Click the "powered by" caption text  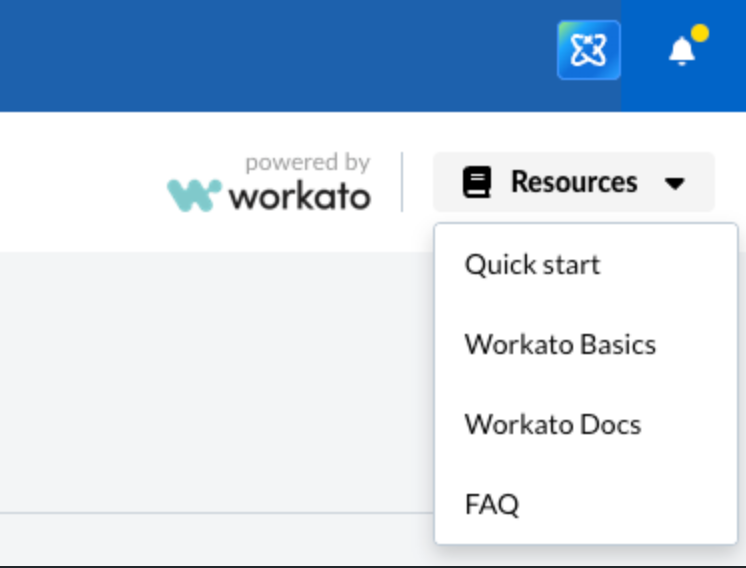coord(307,162)
